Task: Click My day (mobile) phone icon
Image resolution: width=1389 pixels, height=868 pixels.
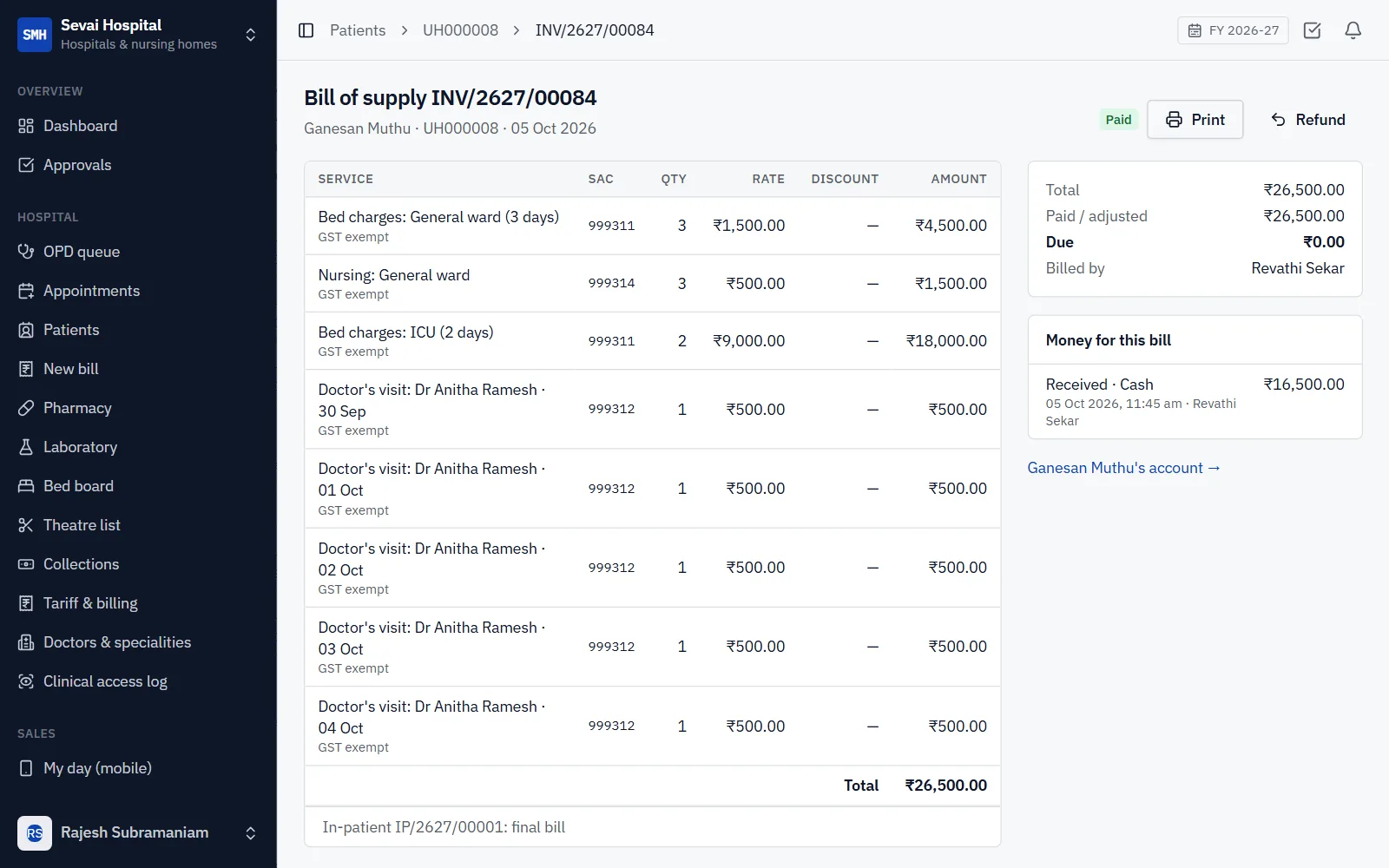Action: click(26, 768)
